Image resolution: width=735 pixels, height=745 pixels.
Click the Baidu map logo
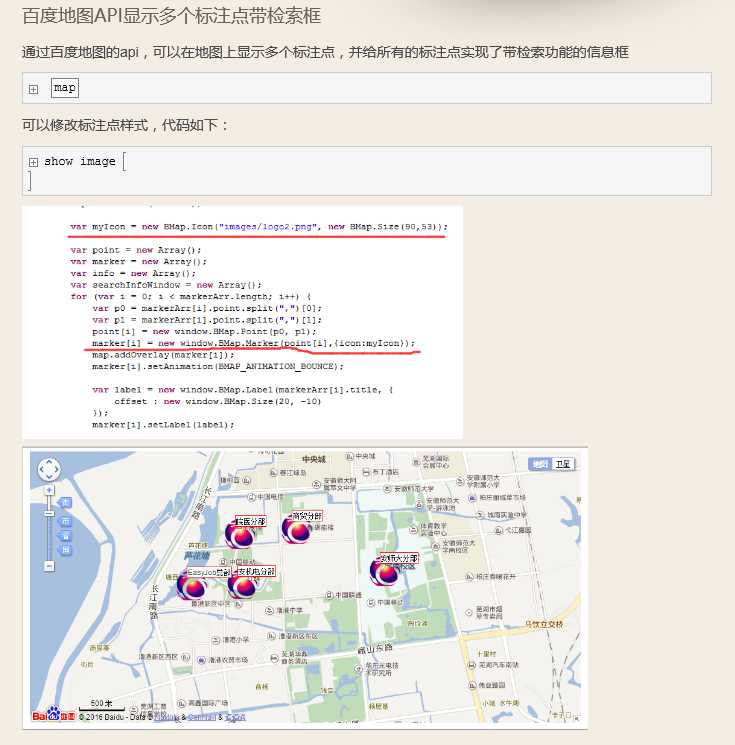[x=54, y=713]
